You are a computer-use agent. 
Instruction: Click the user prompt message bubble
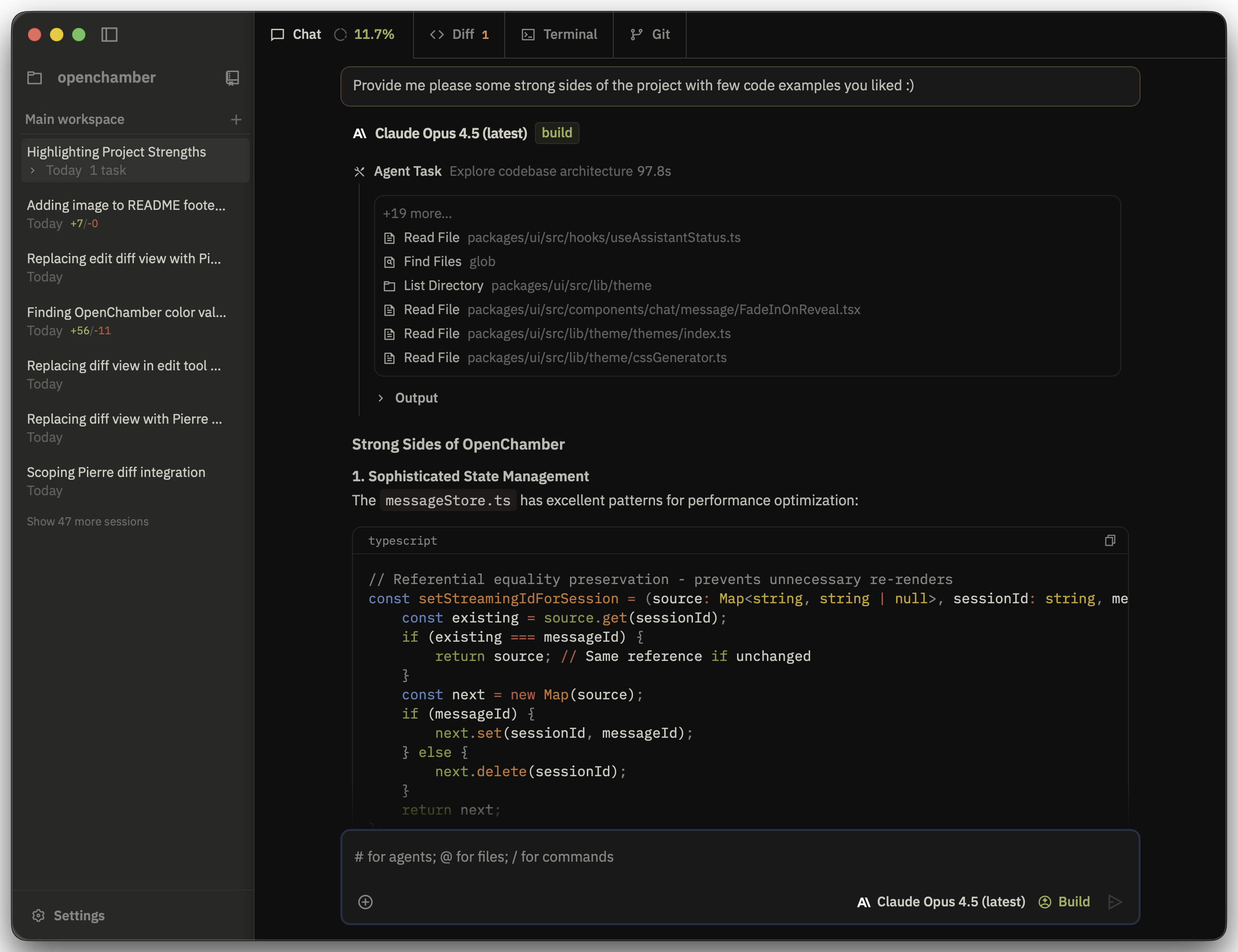coord(740,86)
